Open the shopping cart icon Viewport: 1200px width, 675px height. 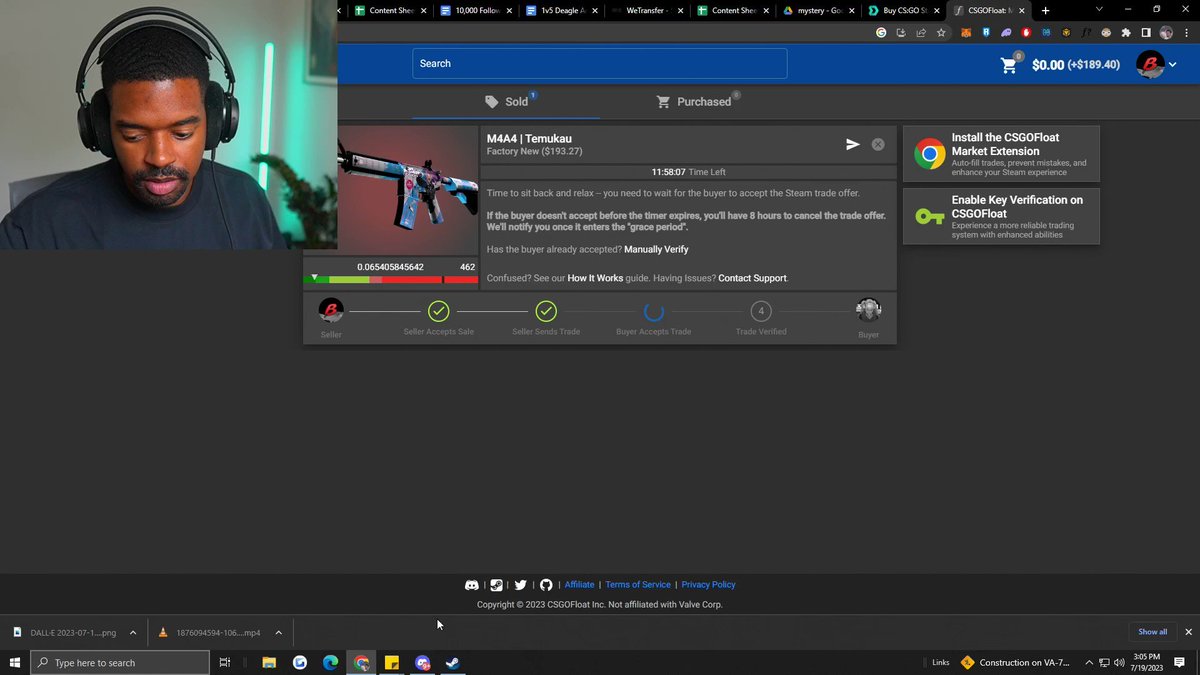coord(1009,65)
